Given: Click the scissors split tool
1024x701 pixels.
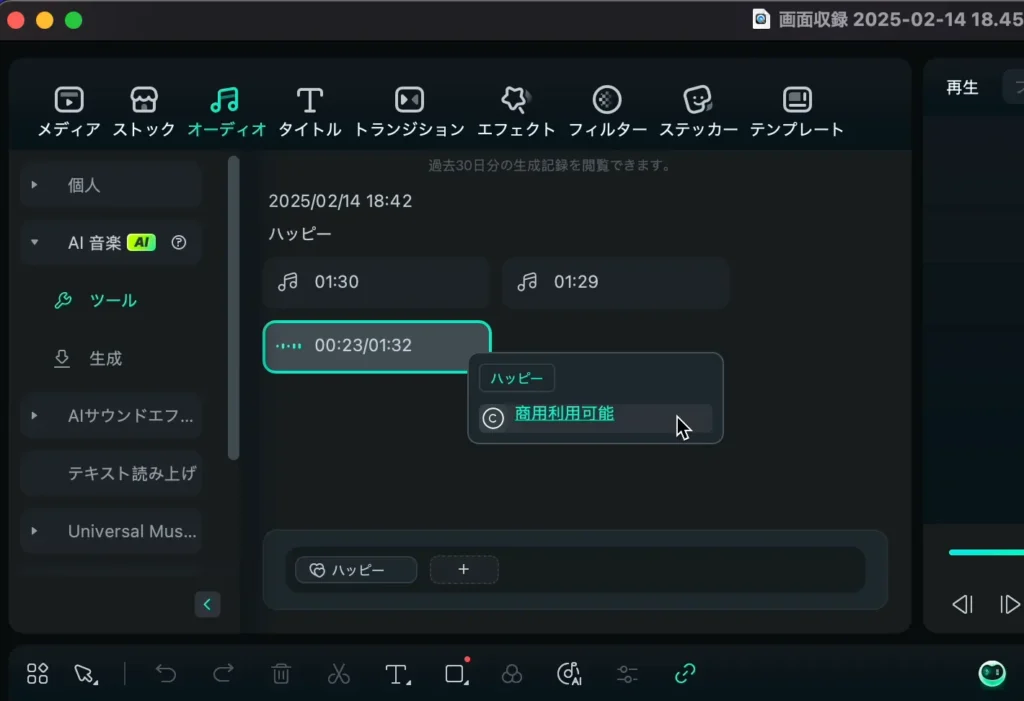Looking at the screenshot, I should pos(339,674).
